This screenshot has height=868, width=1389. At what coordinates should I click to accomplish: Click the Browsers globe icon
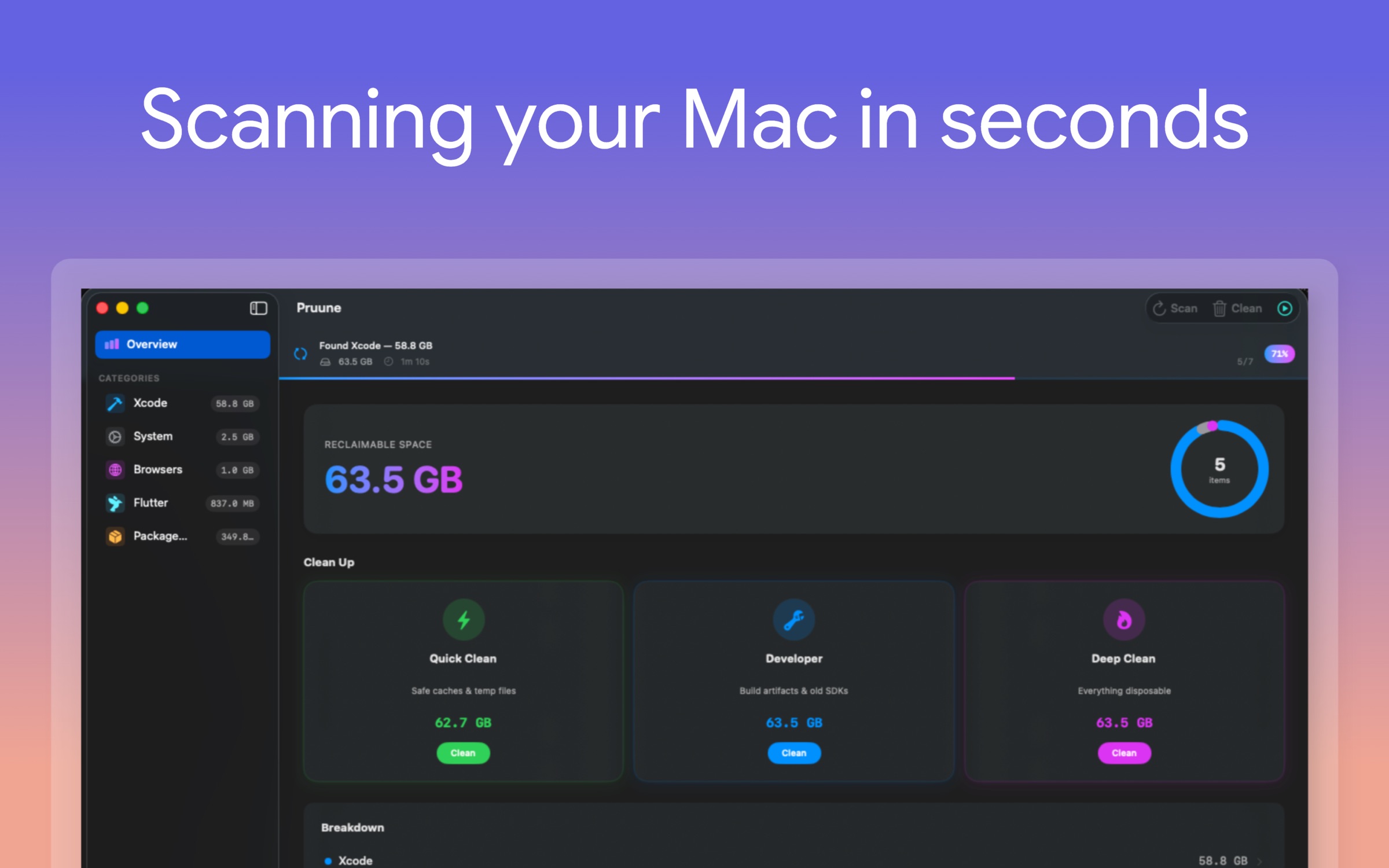coord(115,469)
